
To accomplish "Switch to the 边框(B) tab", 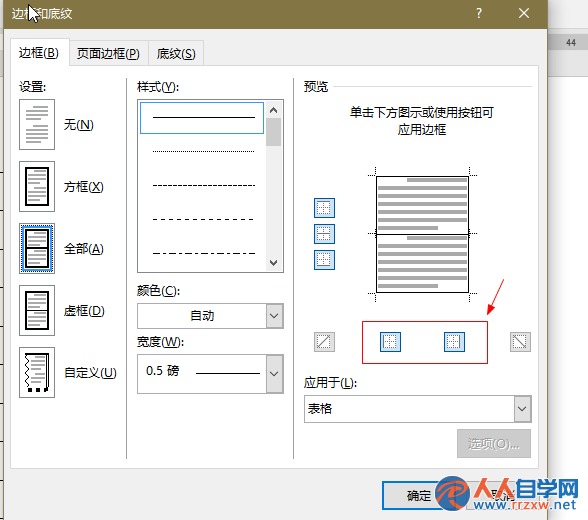I will (x=39, y=53).
